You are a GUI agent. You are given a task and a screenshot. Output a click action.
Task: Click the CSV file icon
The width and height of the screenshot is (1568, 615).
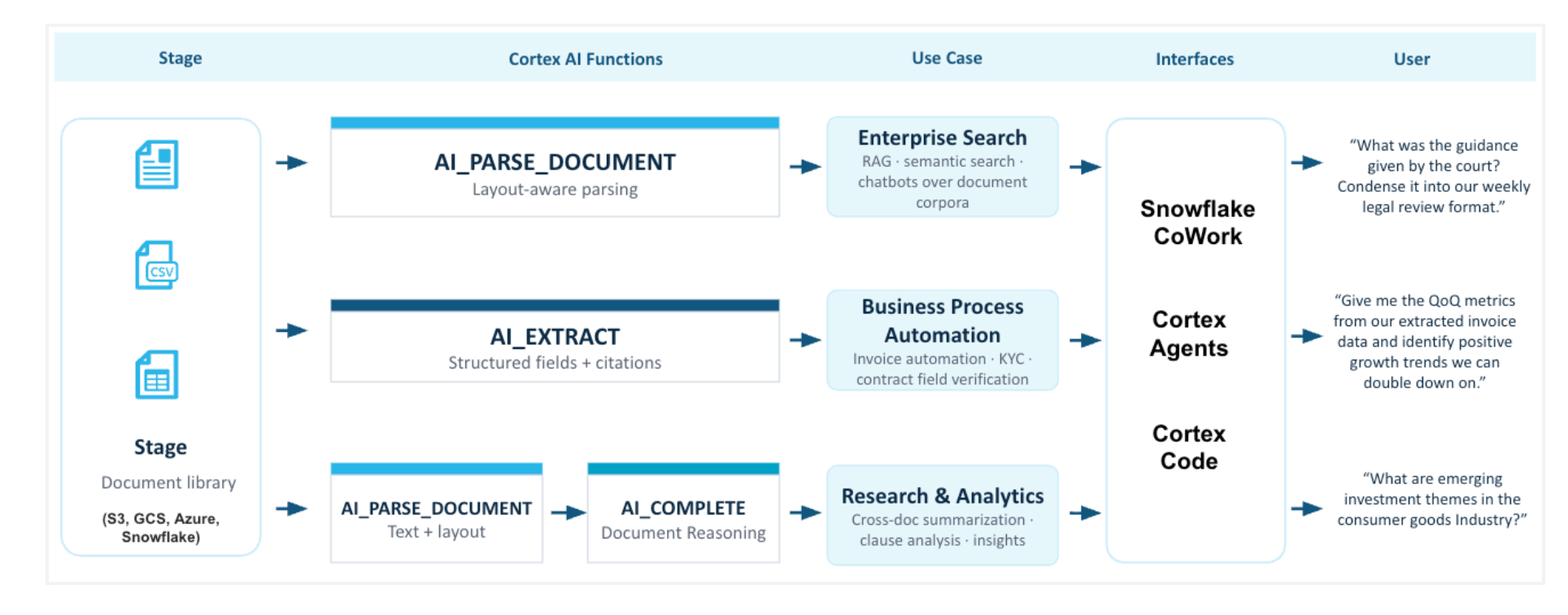tap(157, 265)
